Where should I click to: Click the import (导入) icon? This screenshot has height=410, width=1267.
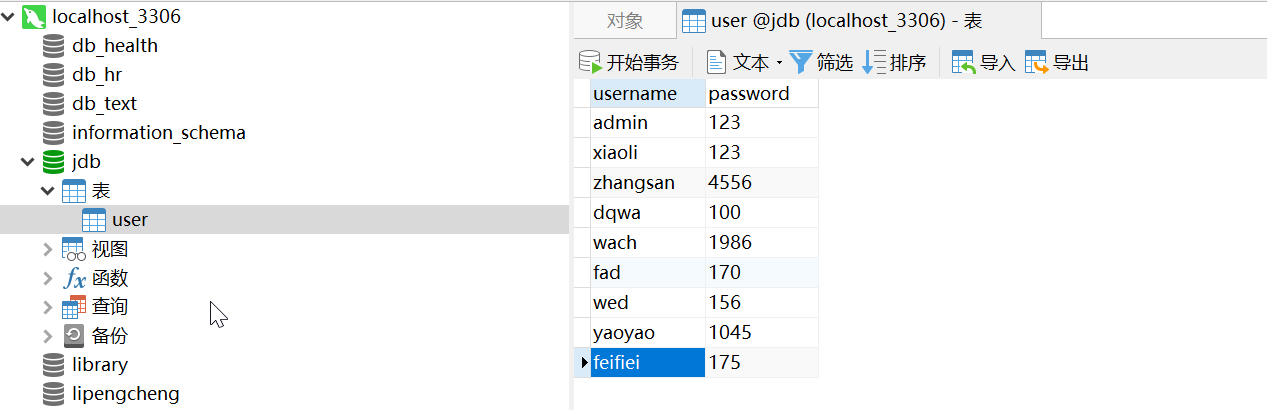pyautogui.click(x=964, y=63)
